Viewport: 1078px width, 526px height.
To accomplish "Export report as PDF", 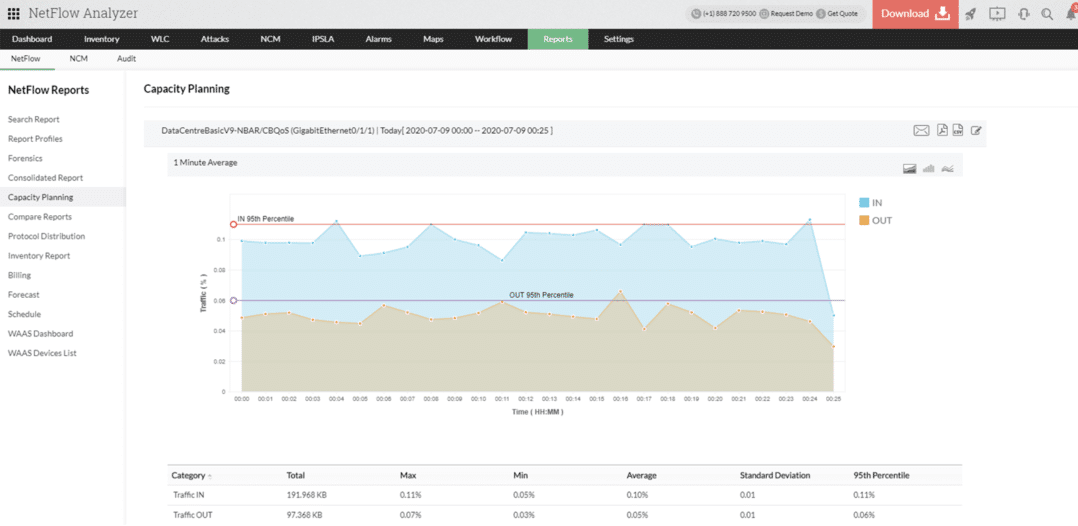I will point(942,131).
